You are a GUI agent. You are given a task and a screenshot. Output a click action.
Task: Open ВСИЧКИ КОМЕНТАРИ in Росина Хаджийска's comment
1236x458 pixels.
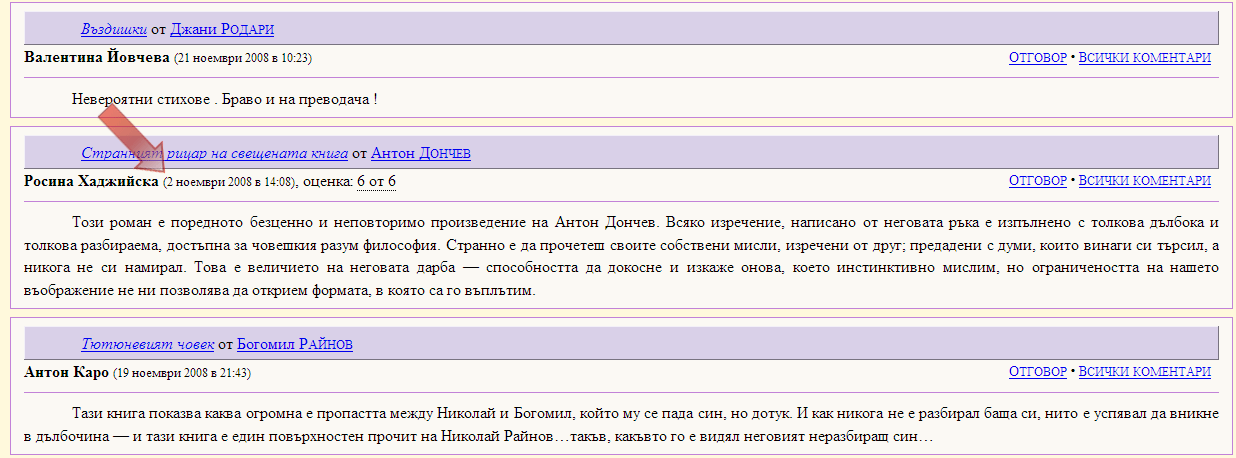coord(1145,181)
